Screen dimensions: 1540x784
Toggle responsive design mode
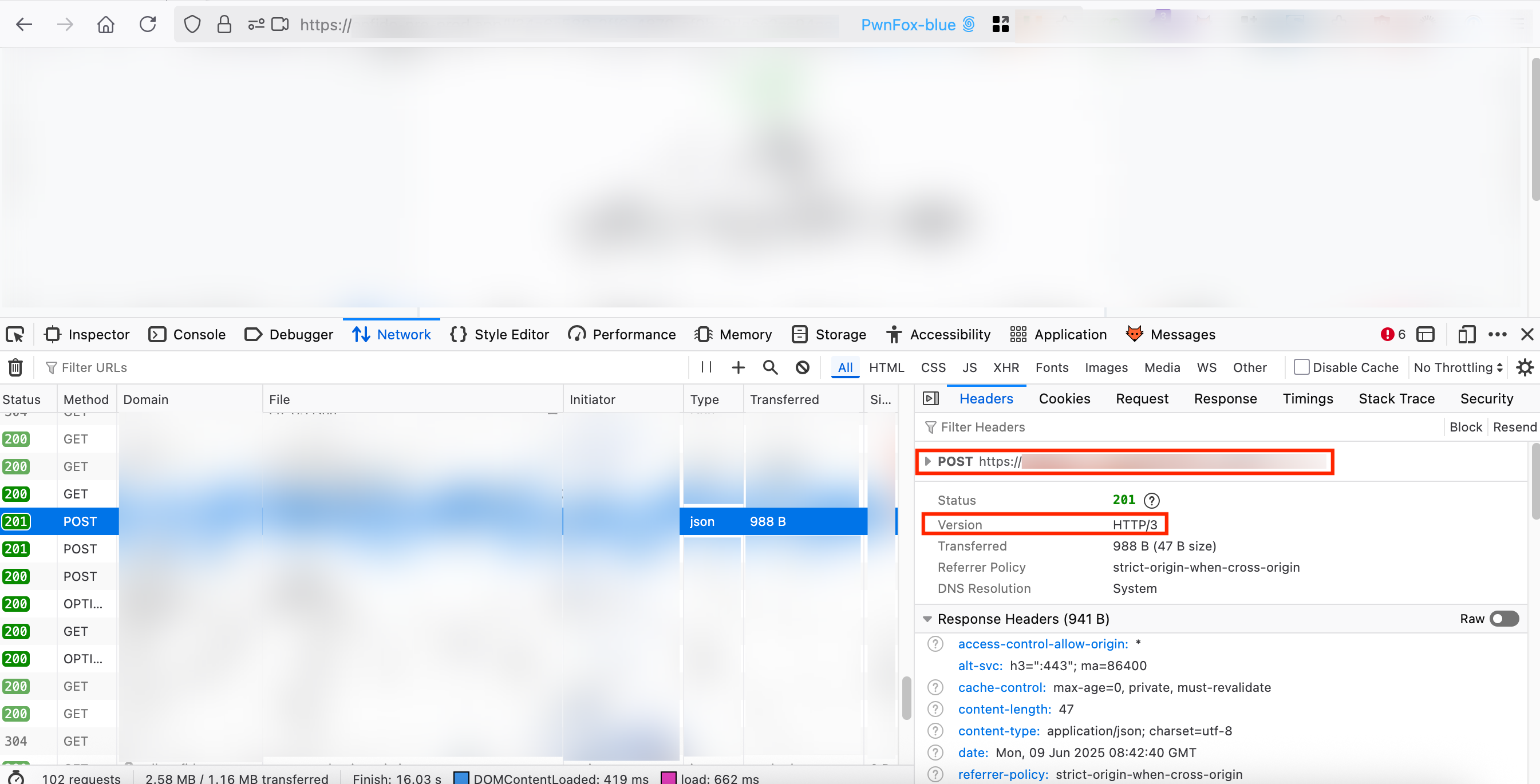coord(1466,334)
